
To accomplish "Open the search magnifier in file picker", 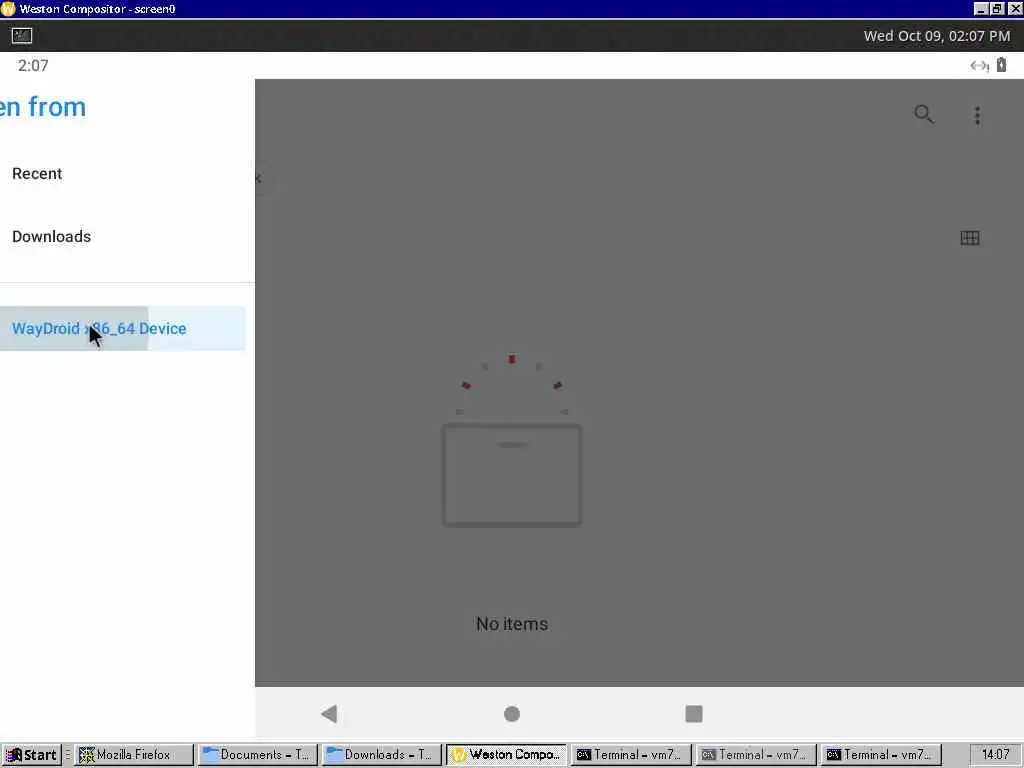I will coord(923,114).
